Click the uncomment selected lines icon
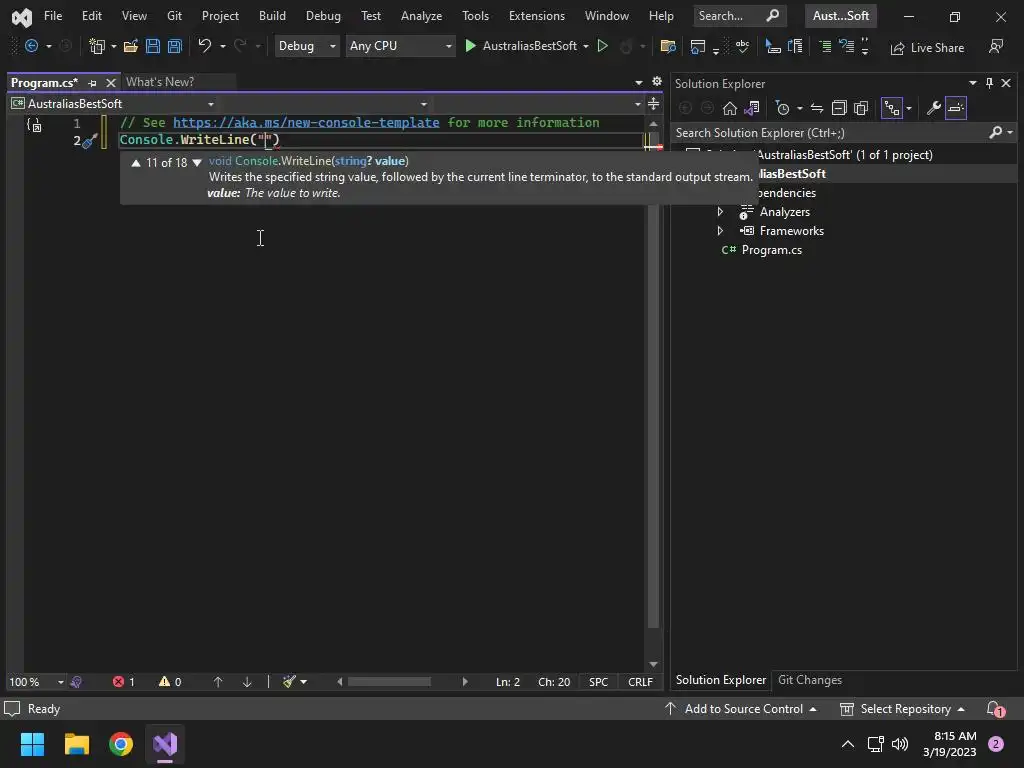 tap(846, 46)
